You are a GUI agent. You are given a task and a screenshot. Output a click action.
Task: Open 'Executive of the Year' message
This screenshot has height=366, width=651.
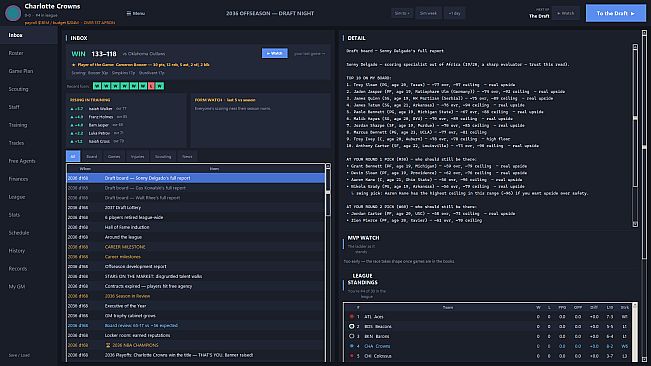pyautogui.click(x=196, y=306)
